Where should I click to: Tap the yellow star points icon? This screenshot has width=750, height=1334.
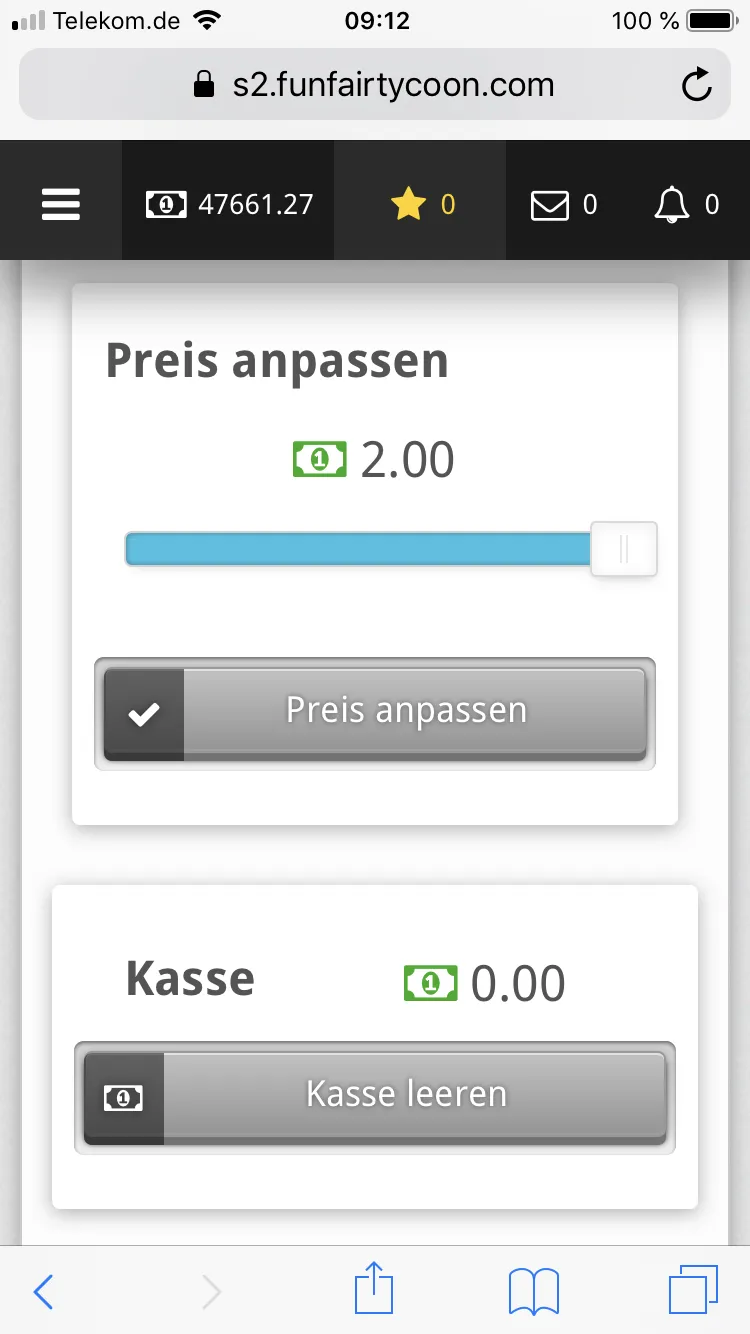pos(408,205)
